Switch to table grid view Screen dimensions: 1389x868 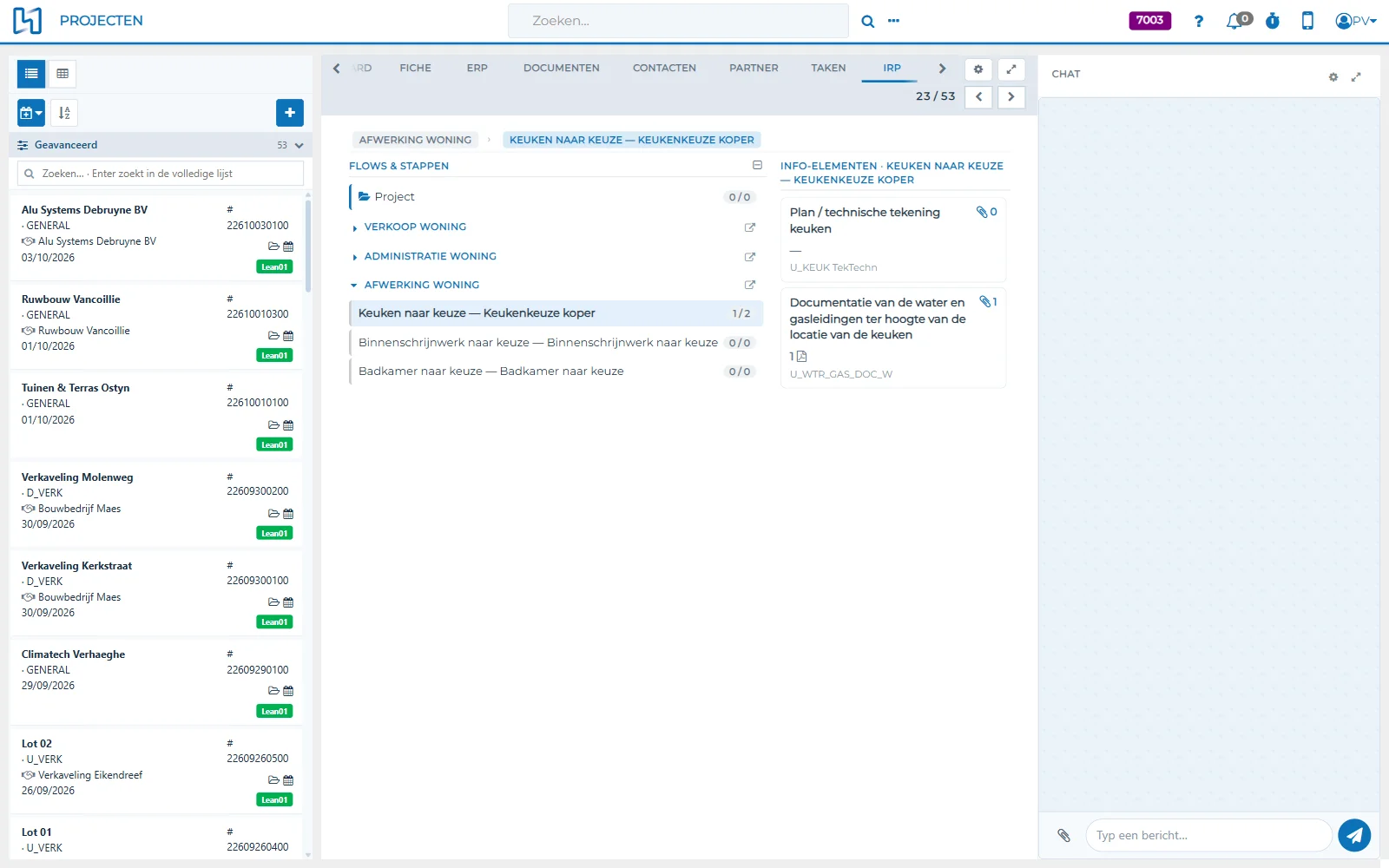[x=63, y=74]
